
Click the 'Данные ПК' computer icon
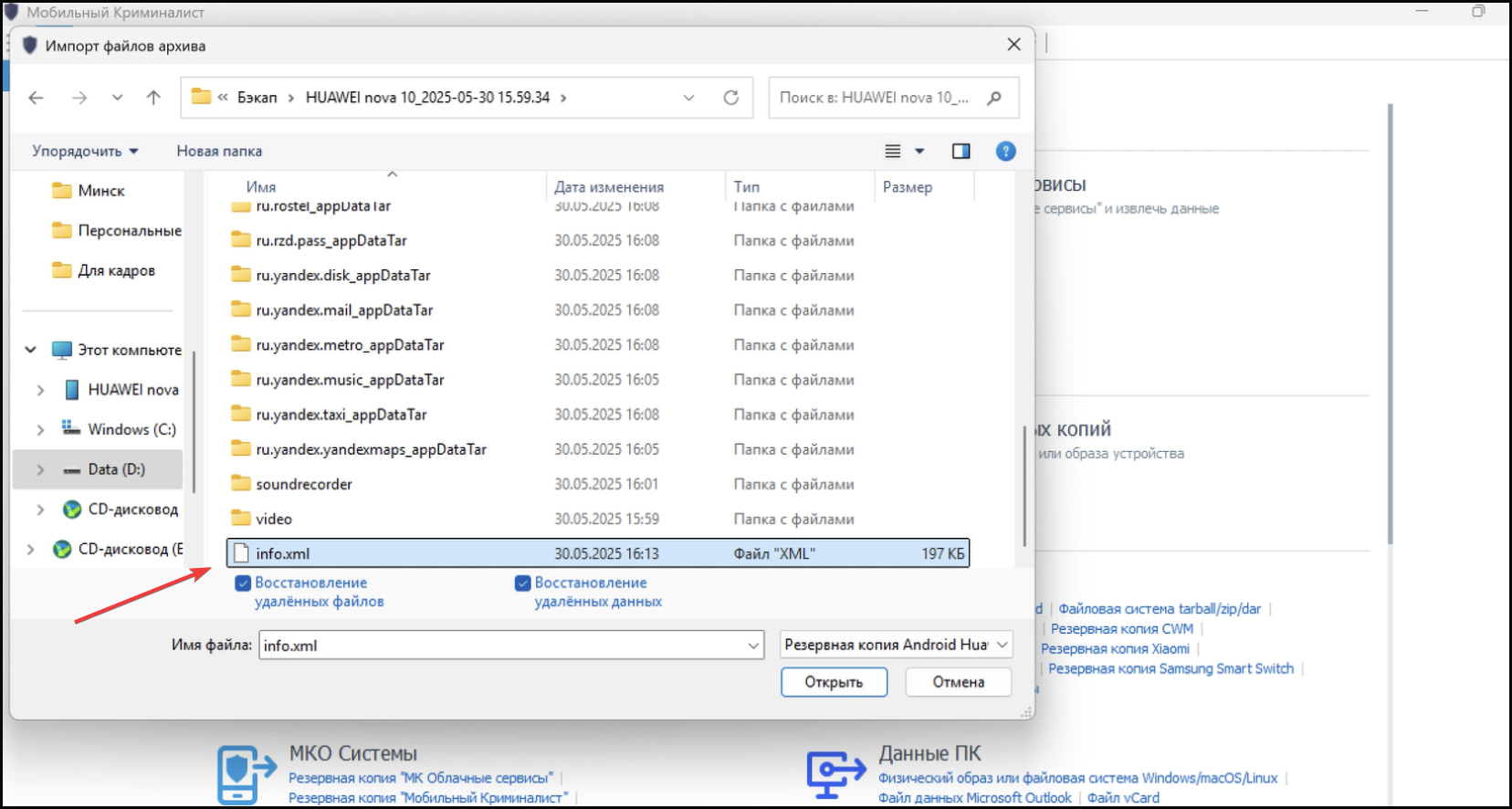(x=836, y=774)
